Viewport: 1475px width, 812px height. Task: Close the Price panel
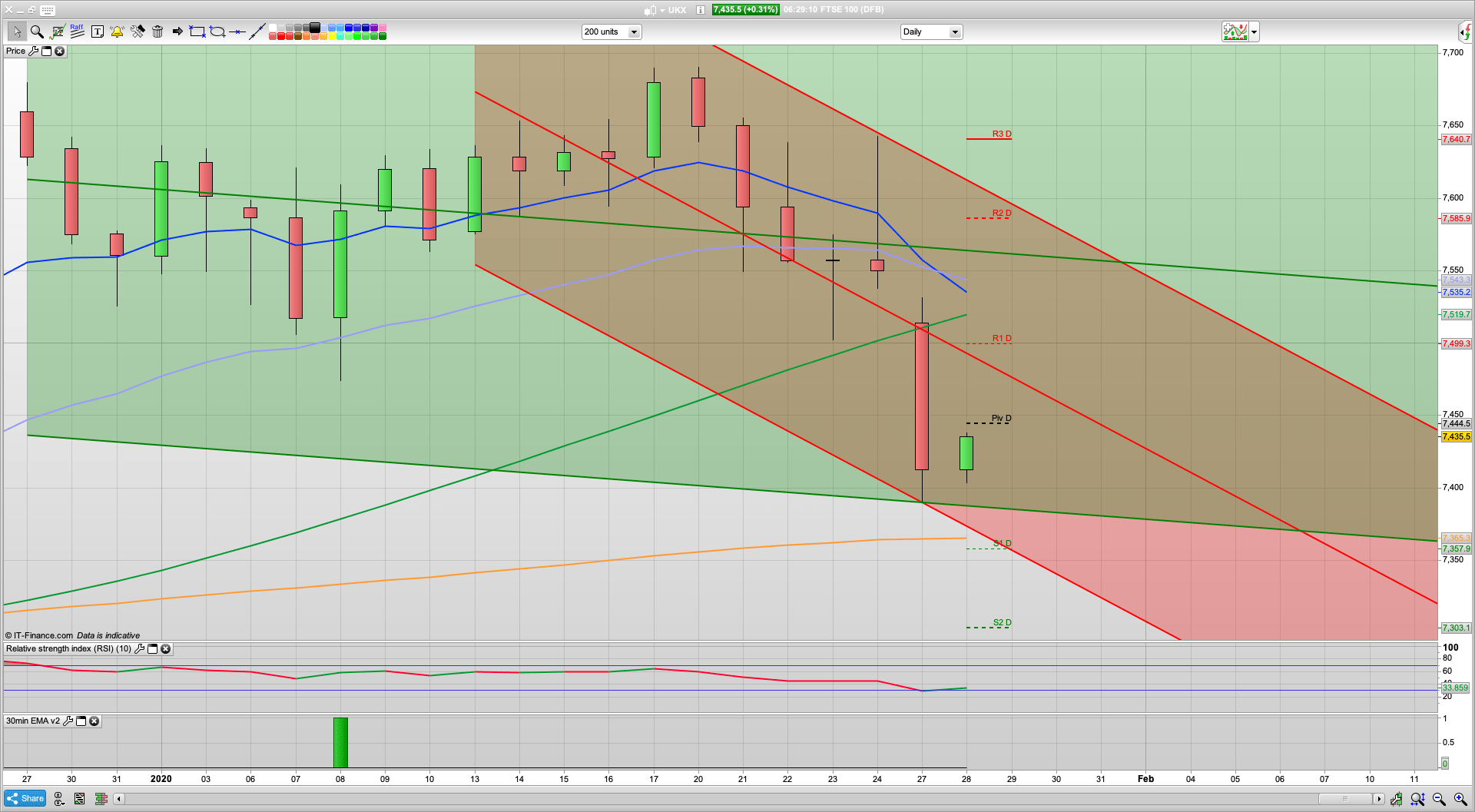pos(59,51)
